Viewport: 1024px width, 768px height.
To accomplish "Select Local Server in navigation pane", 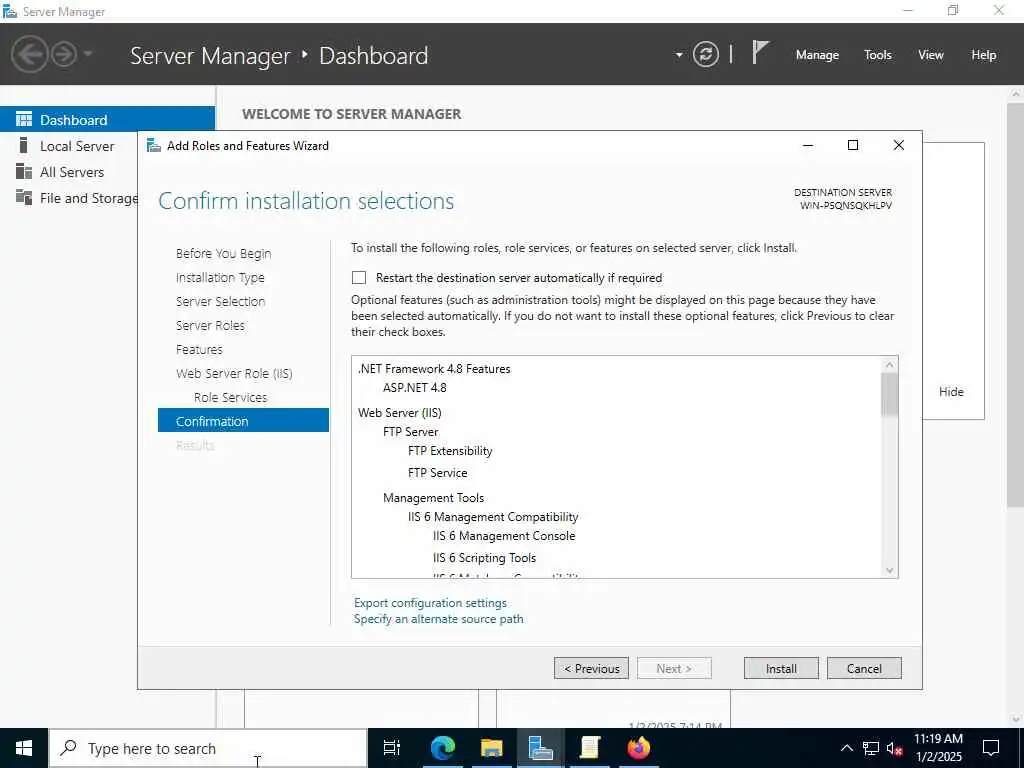I will click(x=77, y=146).
